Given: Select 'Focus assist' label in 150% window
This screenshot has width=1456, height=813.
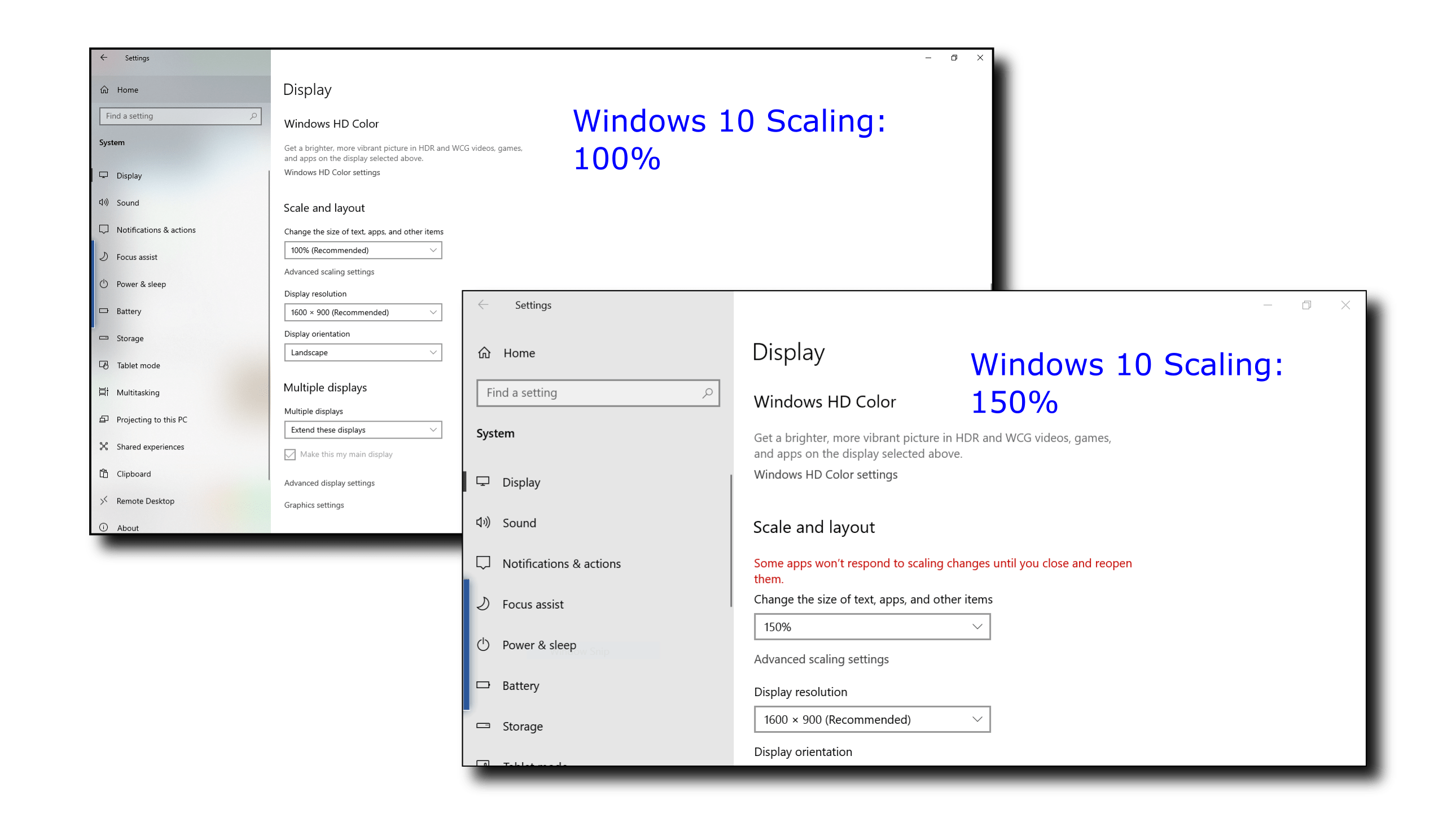Looking at the screenshot, I should 533,604.
